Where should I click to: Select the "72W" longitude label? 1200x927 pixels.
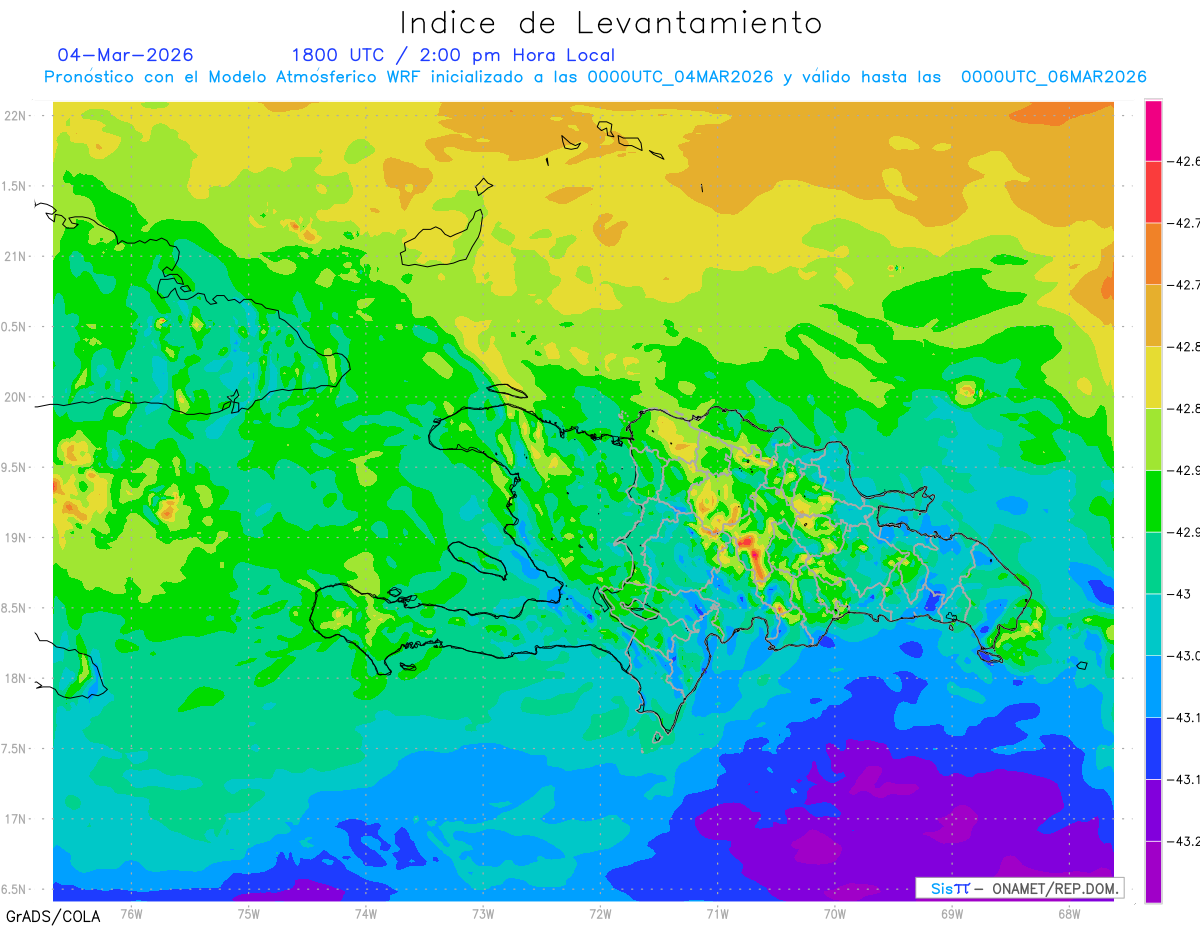tap(600, 913)
